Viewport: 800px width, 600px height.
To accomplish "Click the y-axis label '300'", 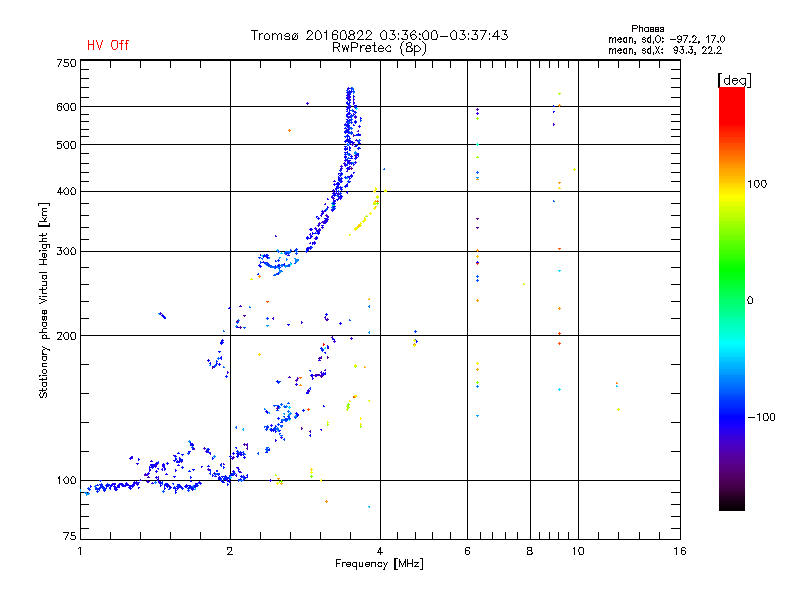I will (66, 252).
